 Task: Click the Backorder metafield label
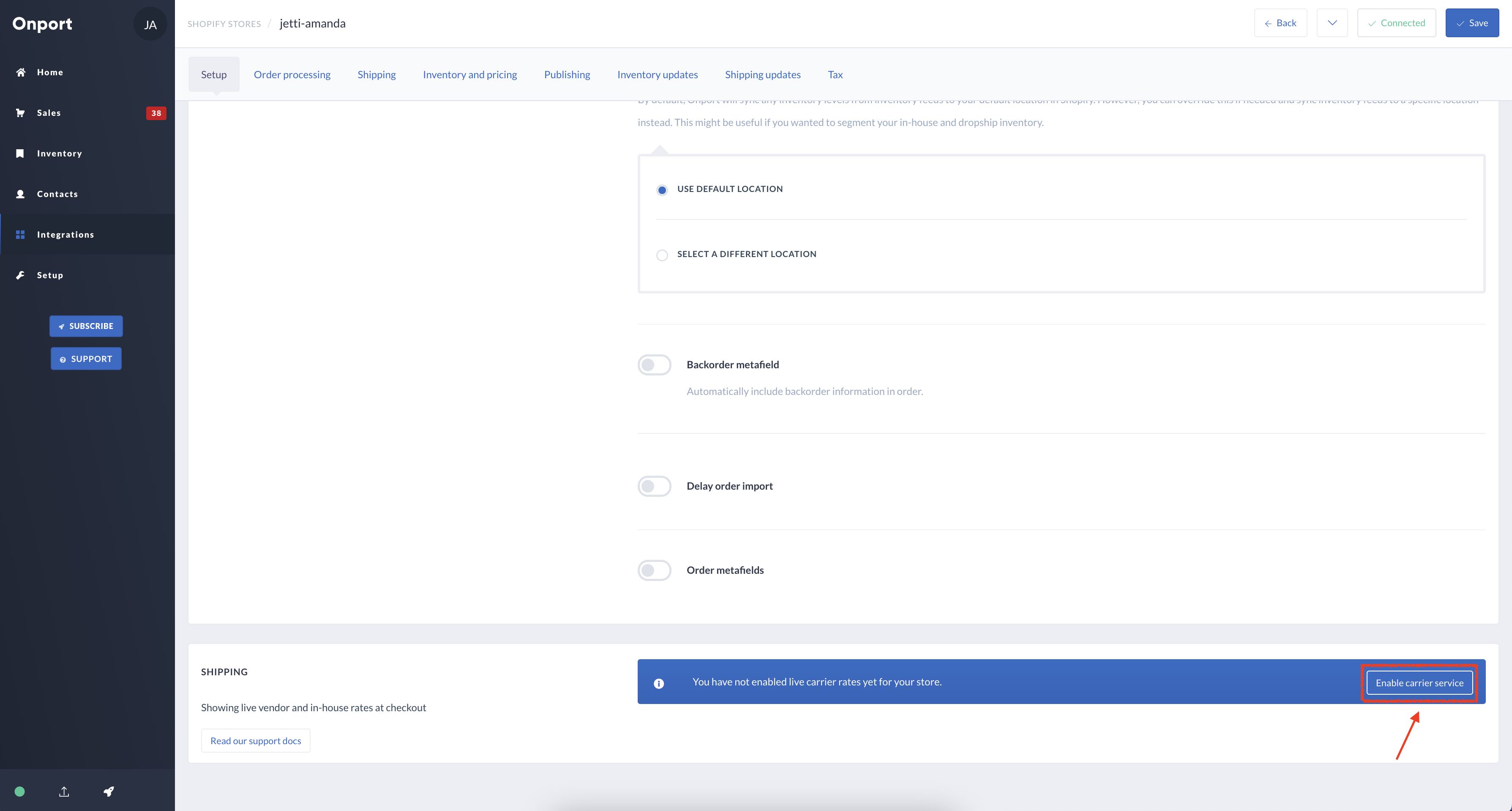pos(732,364)
